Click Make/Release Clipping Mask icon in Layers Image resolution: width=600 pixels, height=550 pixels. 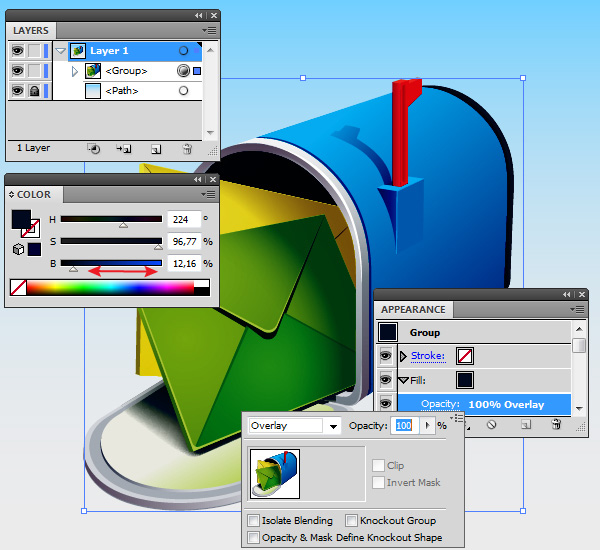[x=93, y=148]
